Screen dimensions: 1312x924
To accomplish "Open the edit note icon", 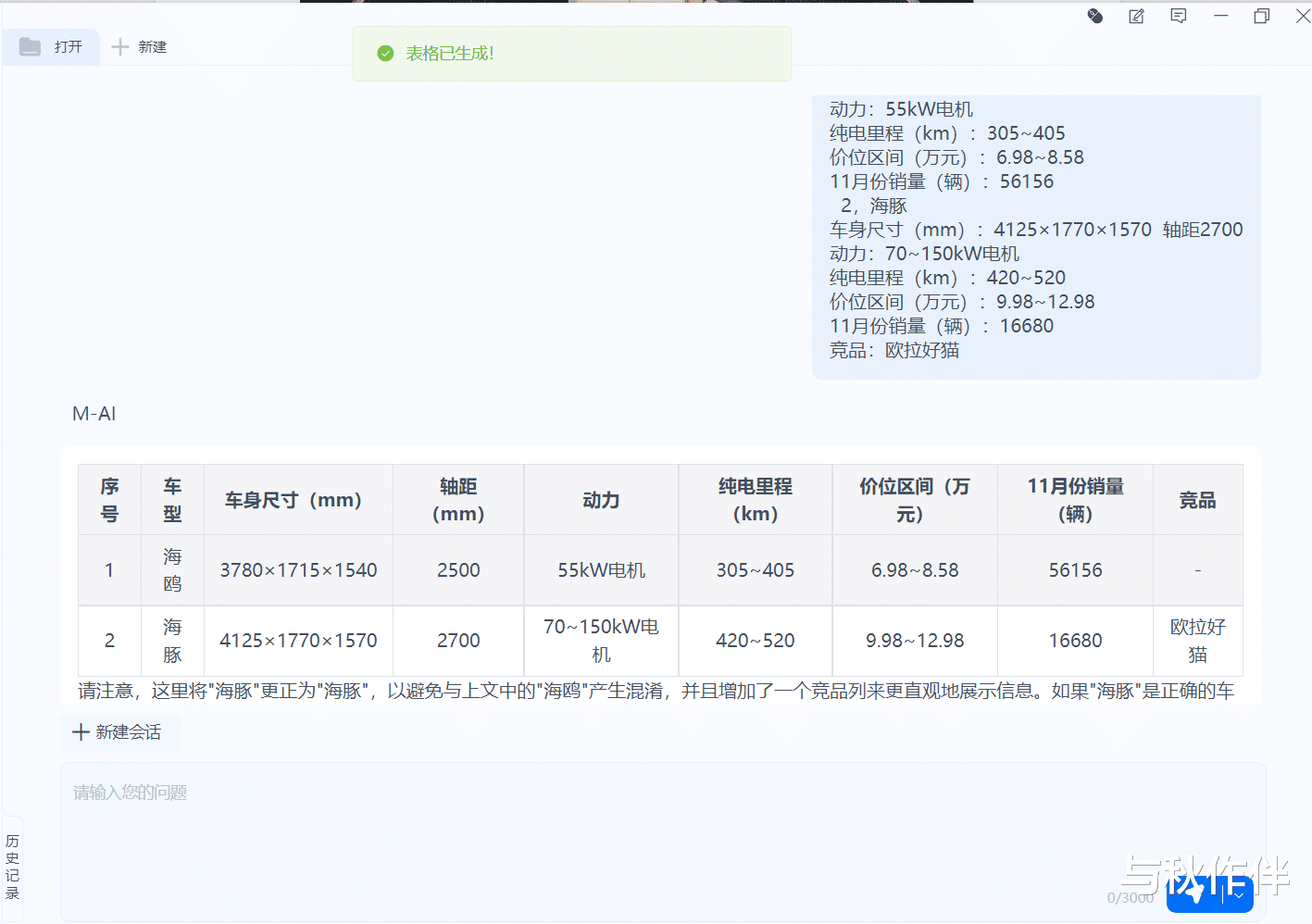I will point(1137,16).
